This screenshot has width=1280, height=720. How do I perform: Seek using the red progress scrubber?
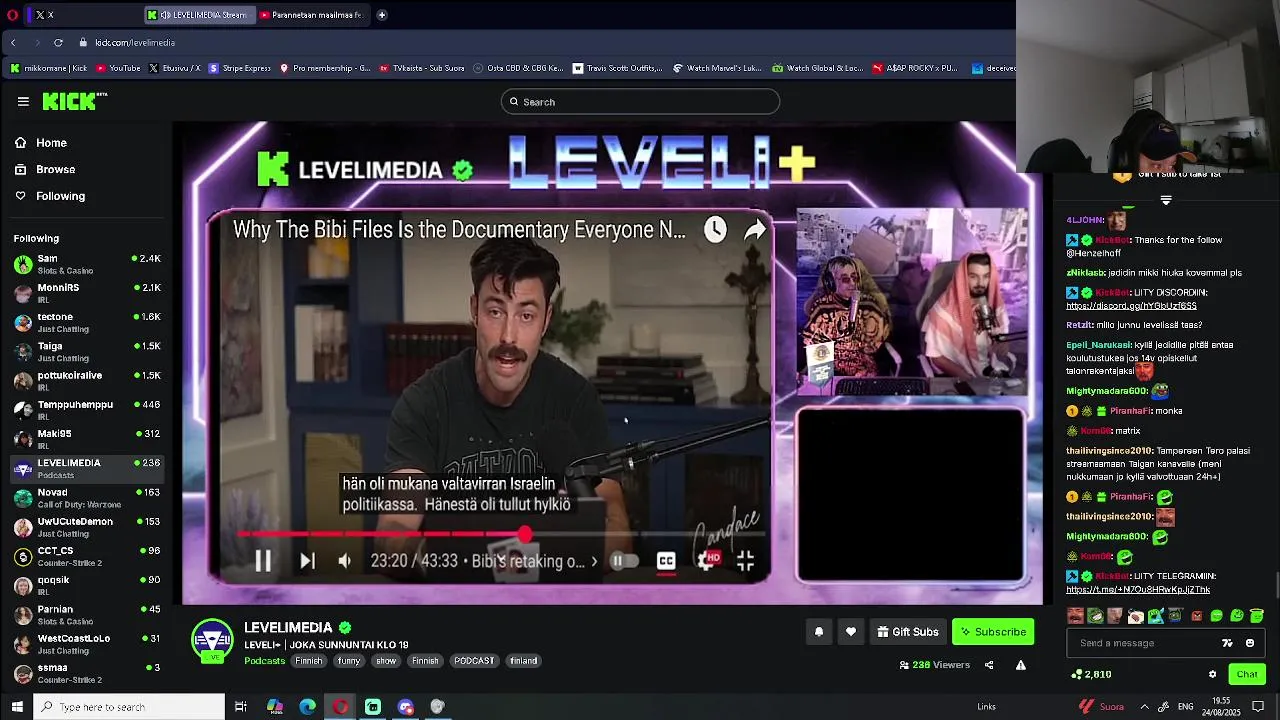[525, 535]
